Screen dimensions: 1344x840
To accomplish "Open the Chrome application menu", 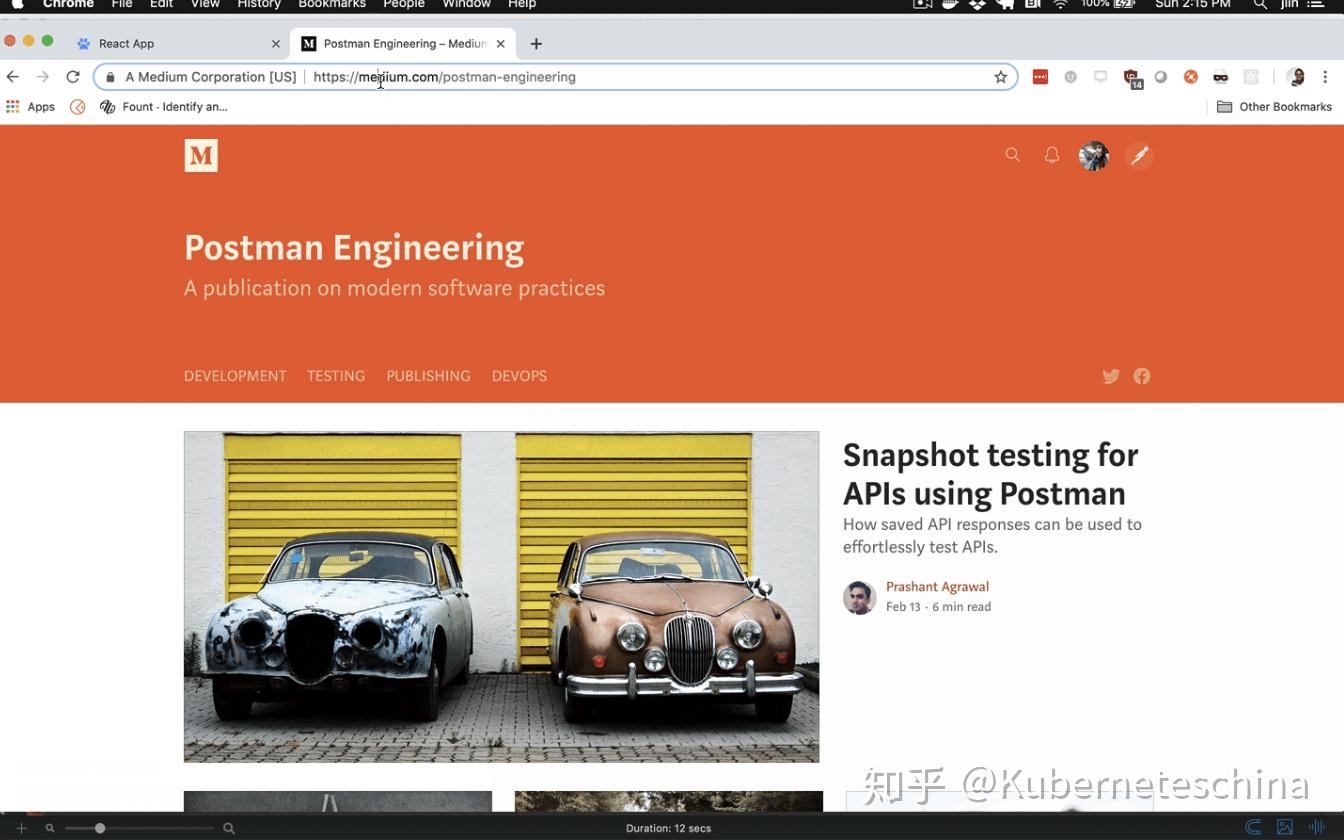I will coord(68,5).
